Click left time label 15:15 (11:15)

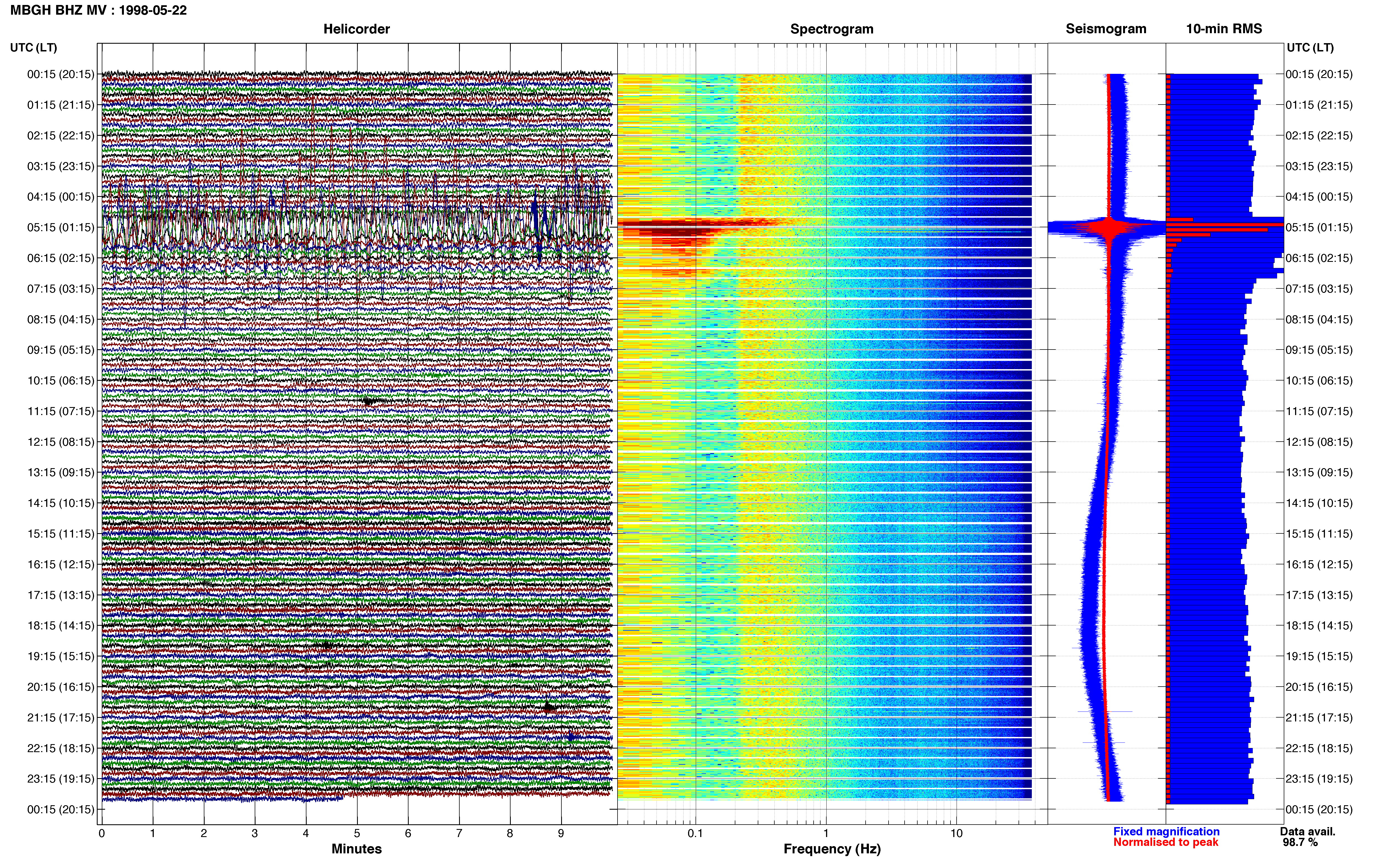(x=61, y=534)
